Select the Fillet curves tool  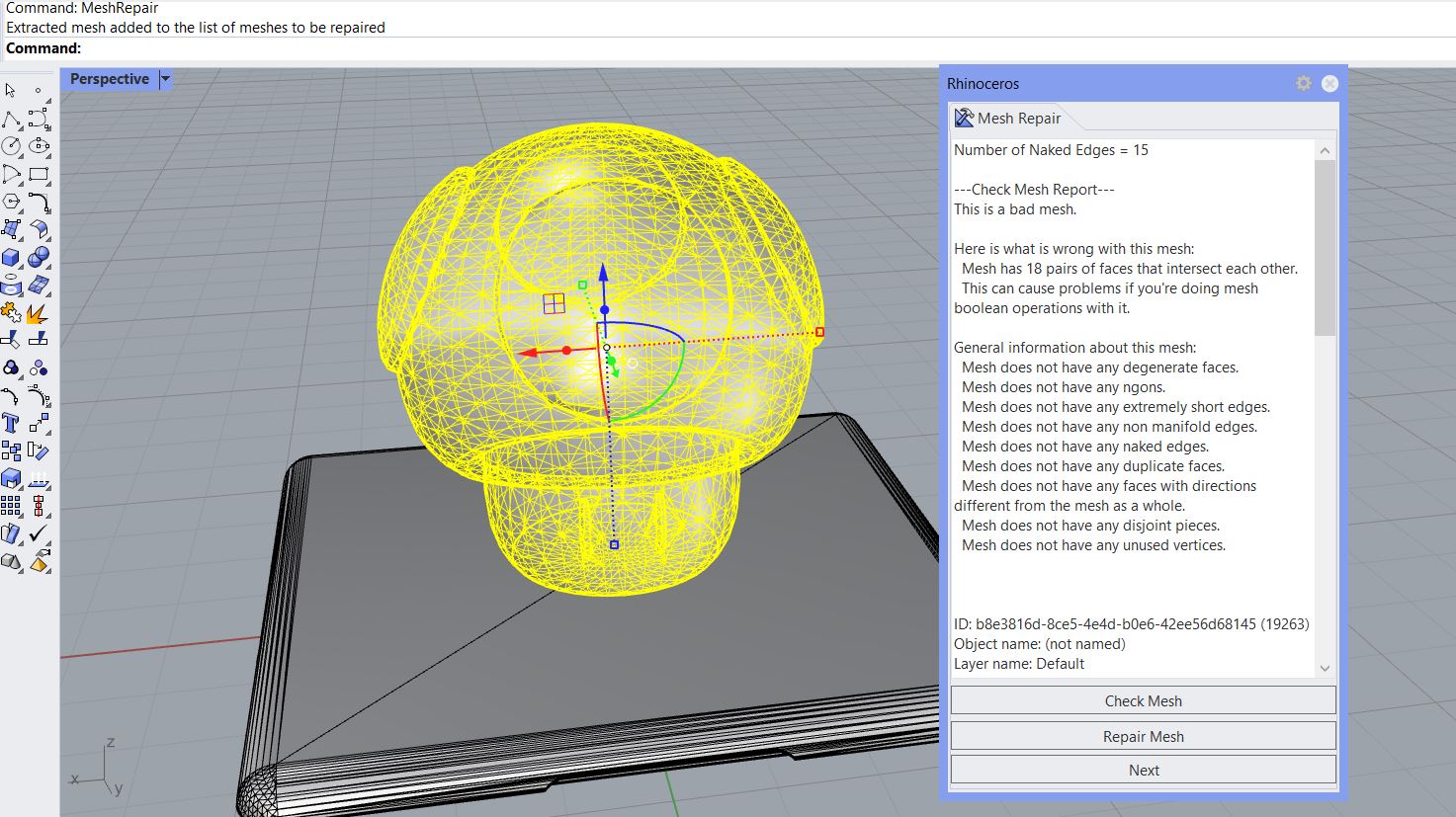coord(39,203)
